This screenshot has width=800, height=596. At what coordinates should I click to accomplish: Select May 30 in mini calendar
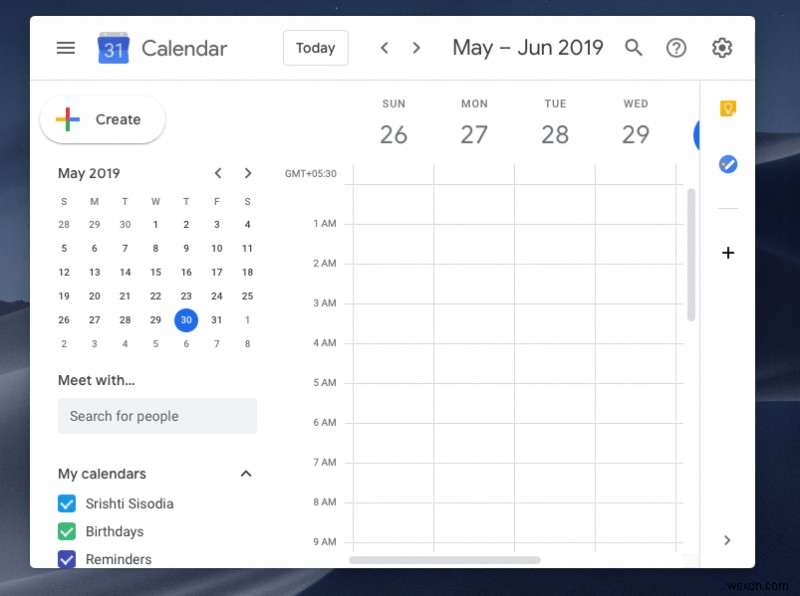click(x=186, y=320)
